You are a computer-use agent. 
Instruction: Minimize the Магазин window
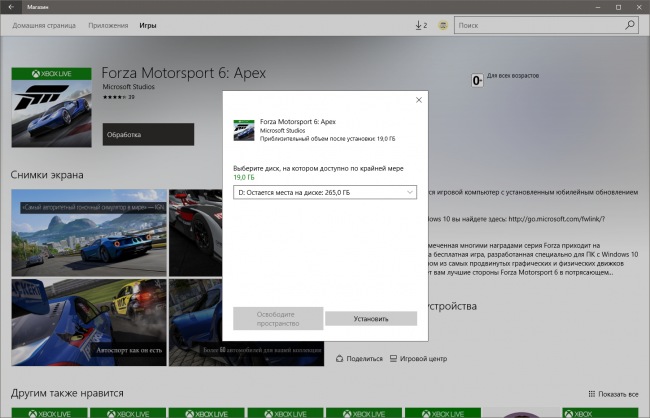click(x=598, y=7)
